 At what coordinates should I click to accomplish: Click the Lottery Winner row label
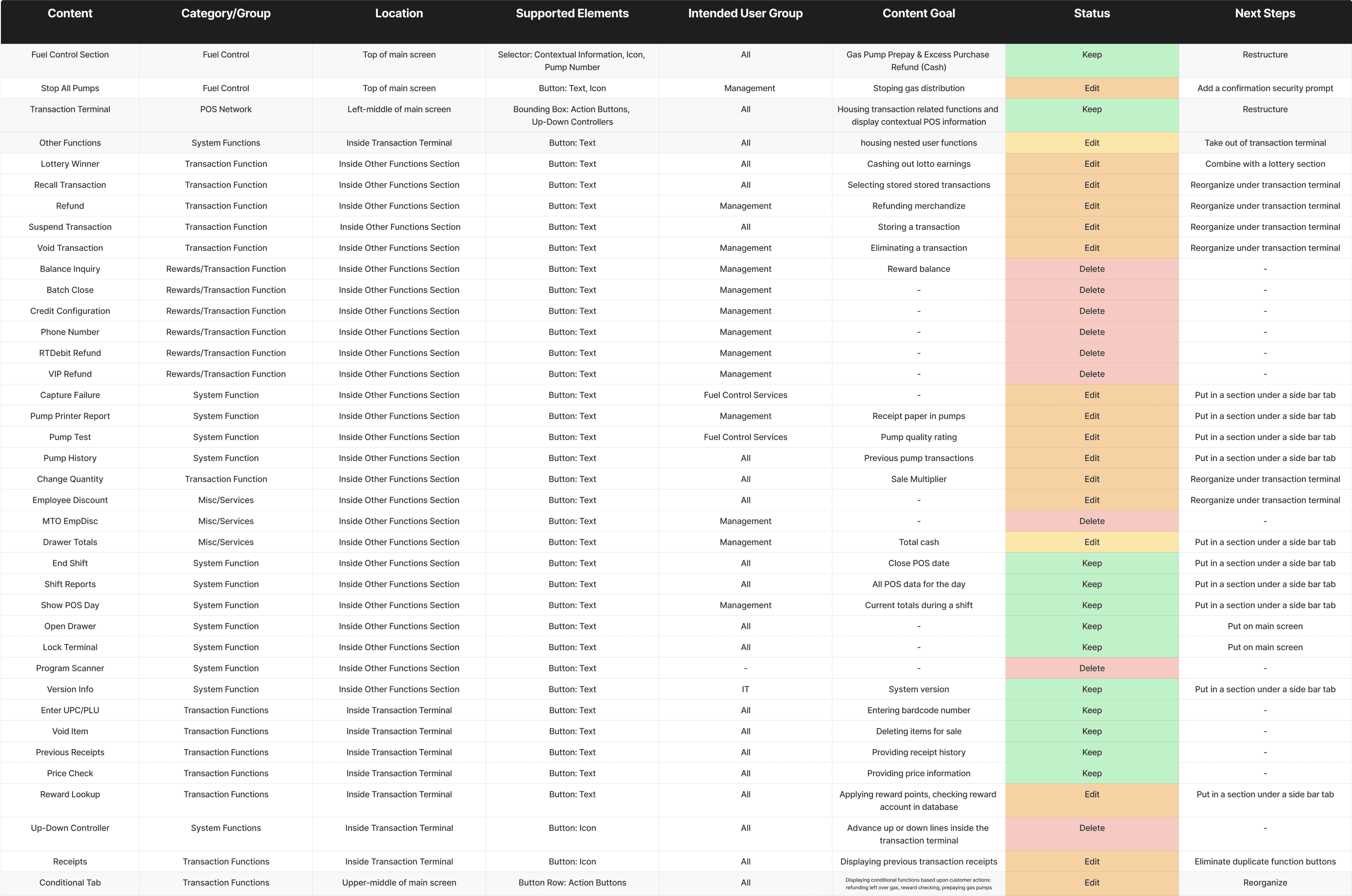(70, 164)
